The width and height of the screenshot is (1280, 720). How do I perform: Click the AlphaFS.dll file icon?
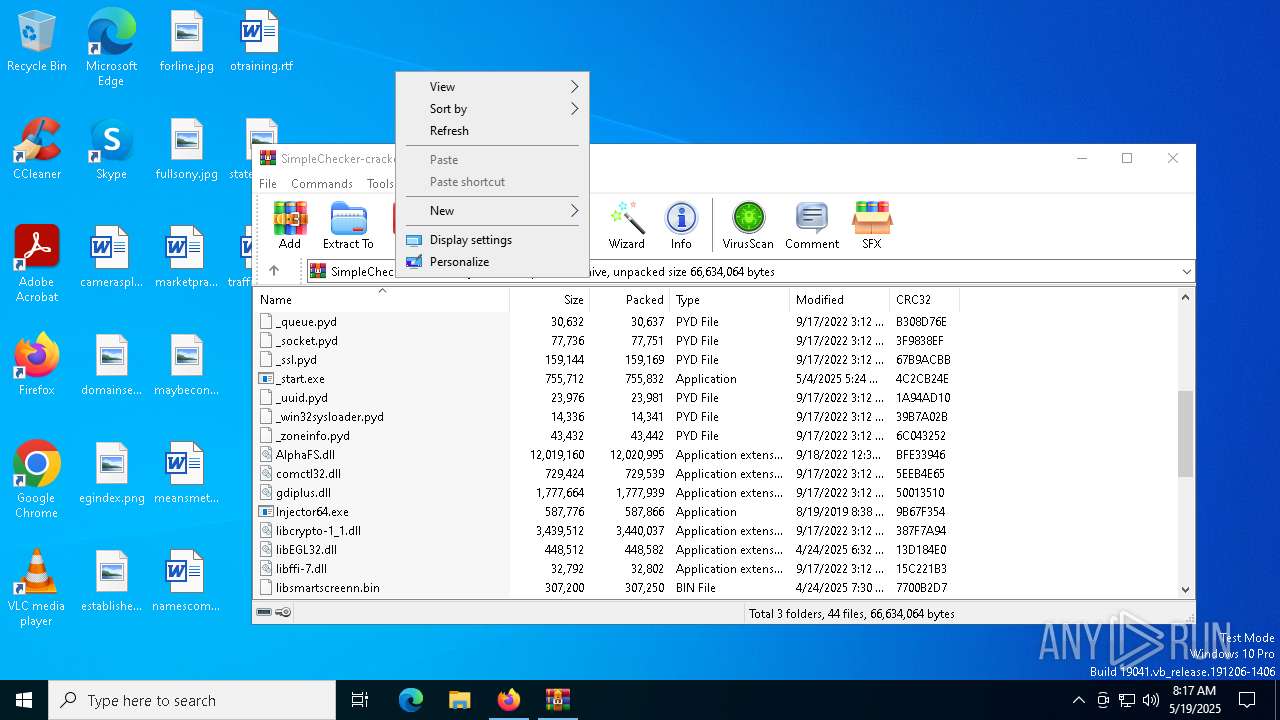[x=266, y=455]
